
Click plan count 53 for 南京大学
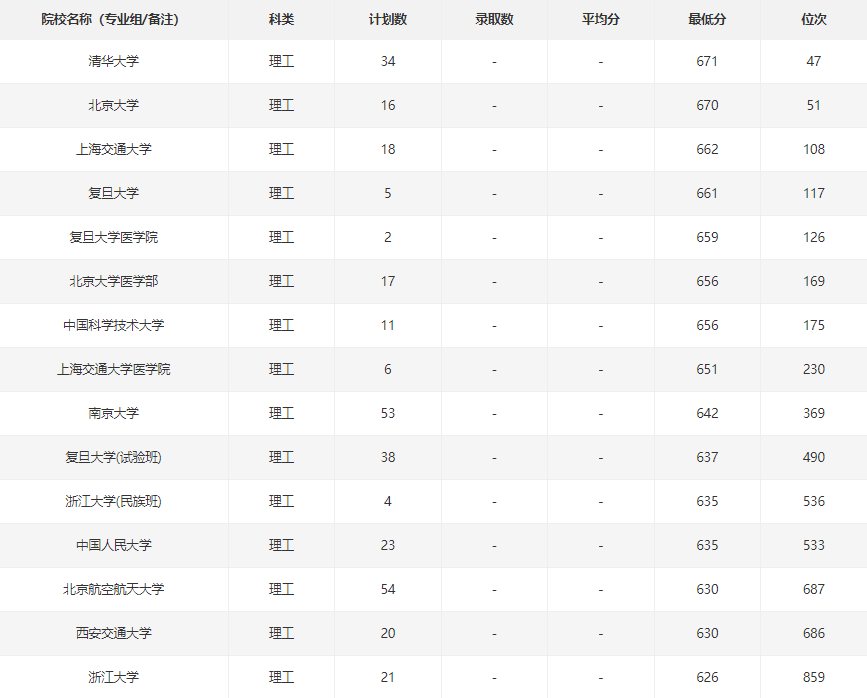[x=388, y=413]
